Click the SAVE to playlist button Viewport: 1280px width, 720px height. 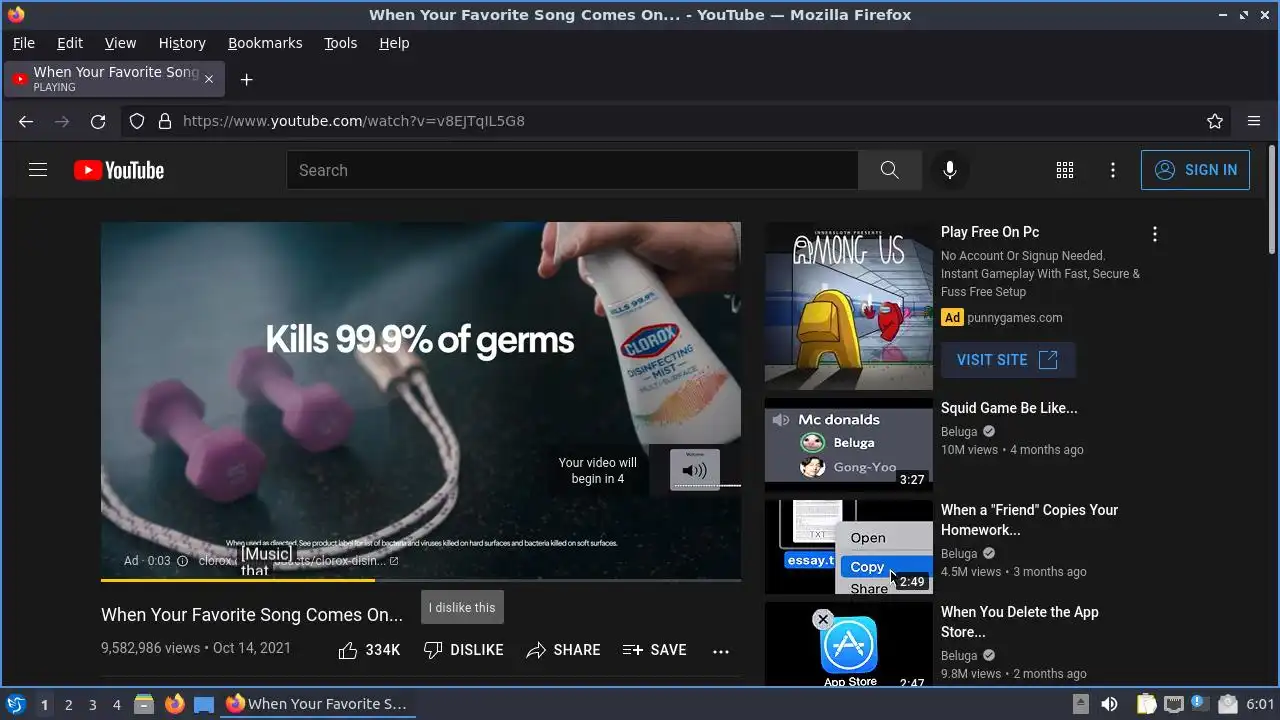[654, 650]
